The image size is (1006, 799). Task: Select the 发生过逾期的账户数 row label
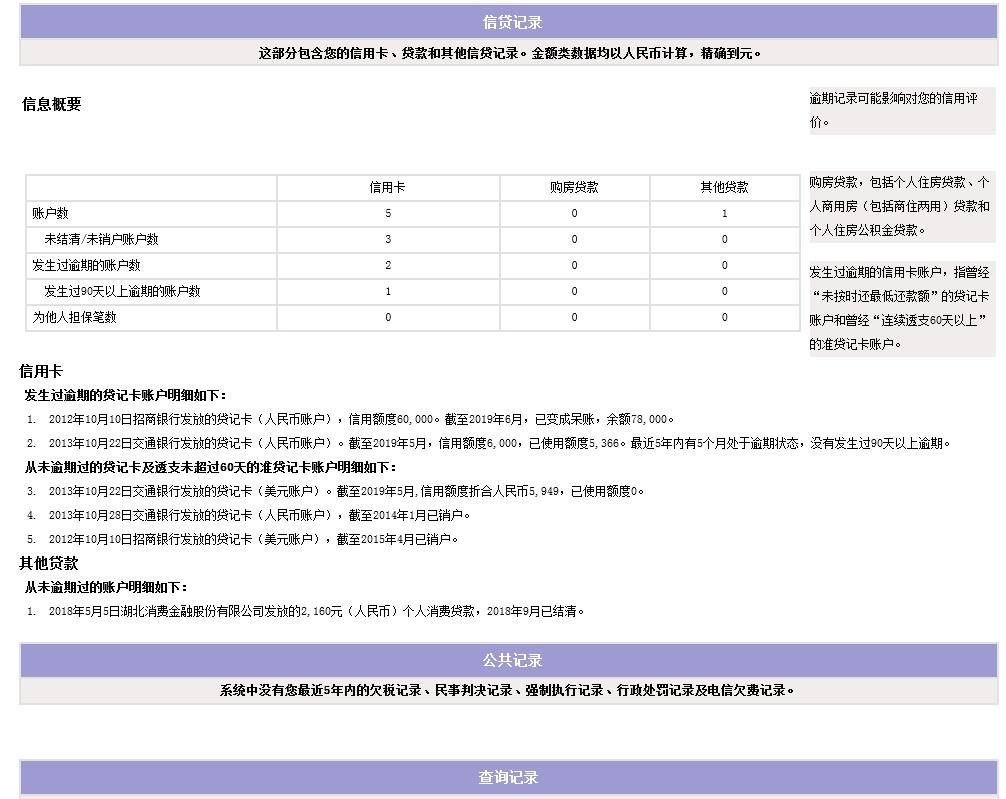86,265
